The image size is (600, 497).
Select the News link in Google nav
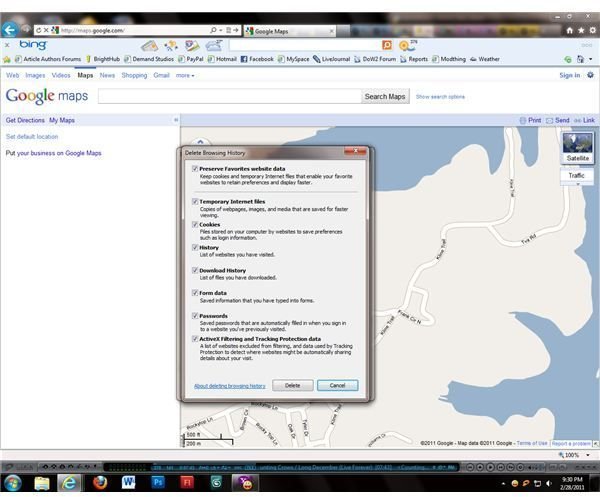click(107, 75)
